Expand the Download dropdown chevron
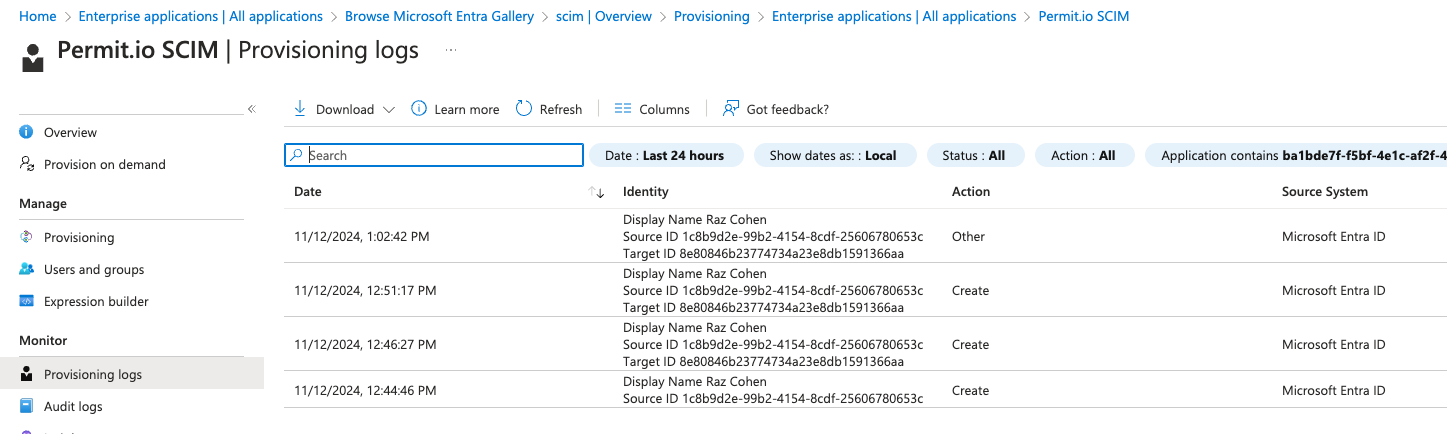This screenshot has width=1447, height=434. coord(389,110)
